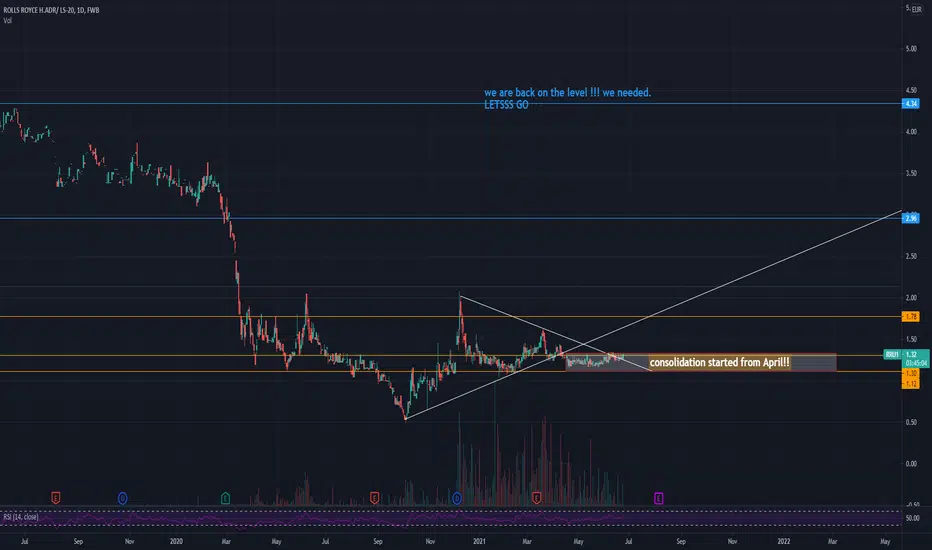Select the 'we are back on the level' note
Screen dimensions: 932x550
tap(567, 92)
